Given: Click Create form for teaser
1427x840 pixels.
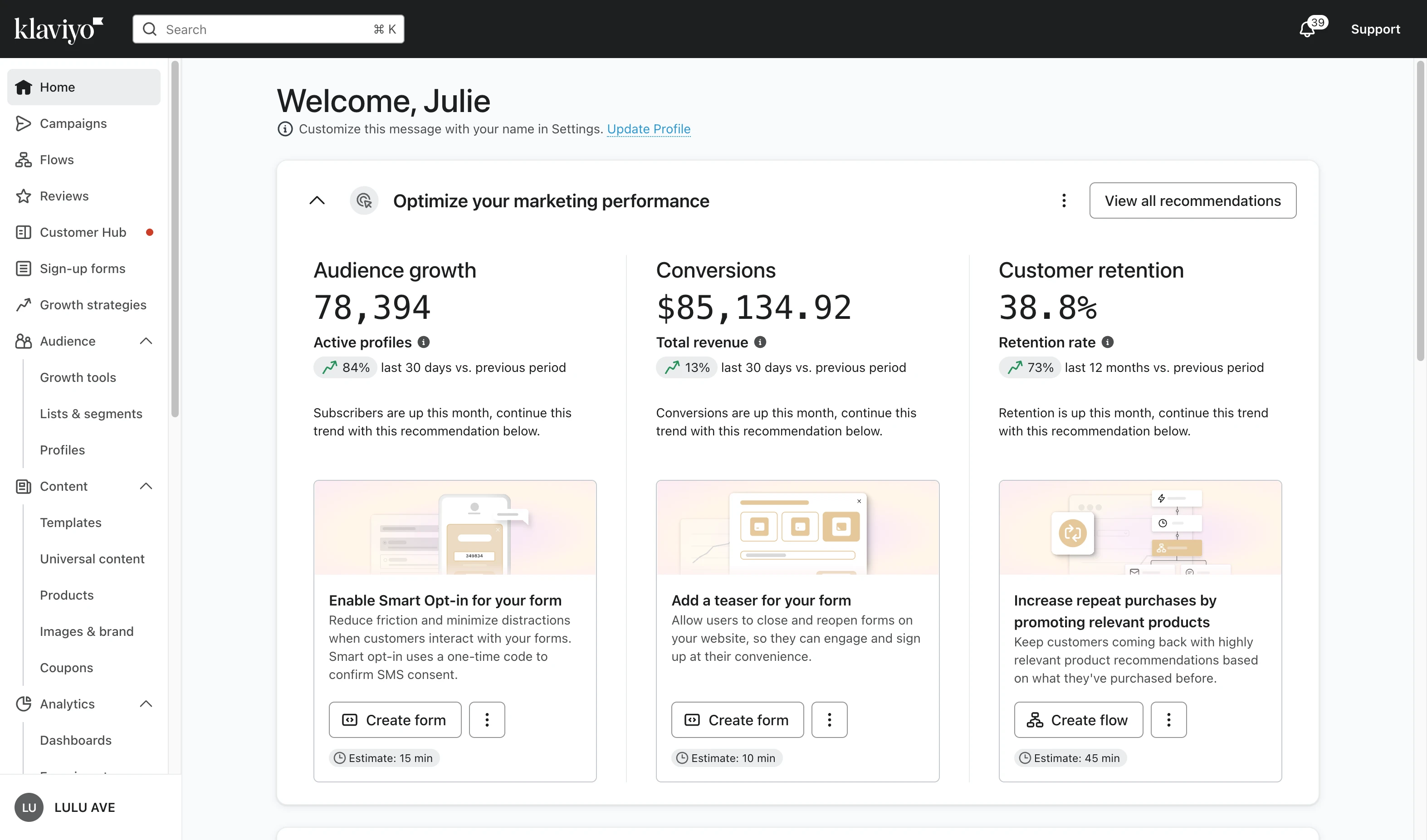Looking at the screenshot, I should (x=738, y=720).
